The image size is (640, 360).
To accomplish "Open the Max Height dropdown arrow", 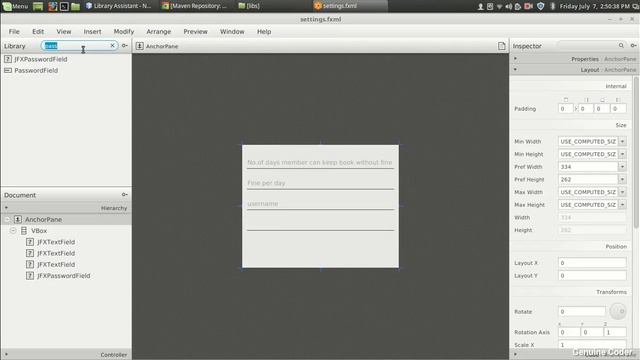I will coord(622,205).
